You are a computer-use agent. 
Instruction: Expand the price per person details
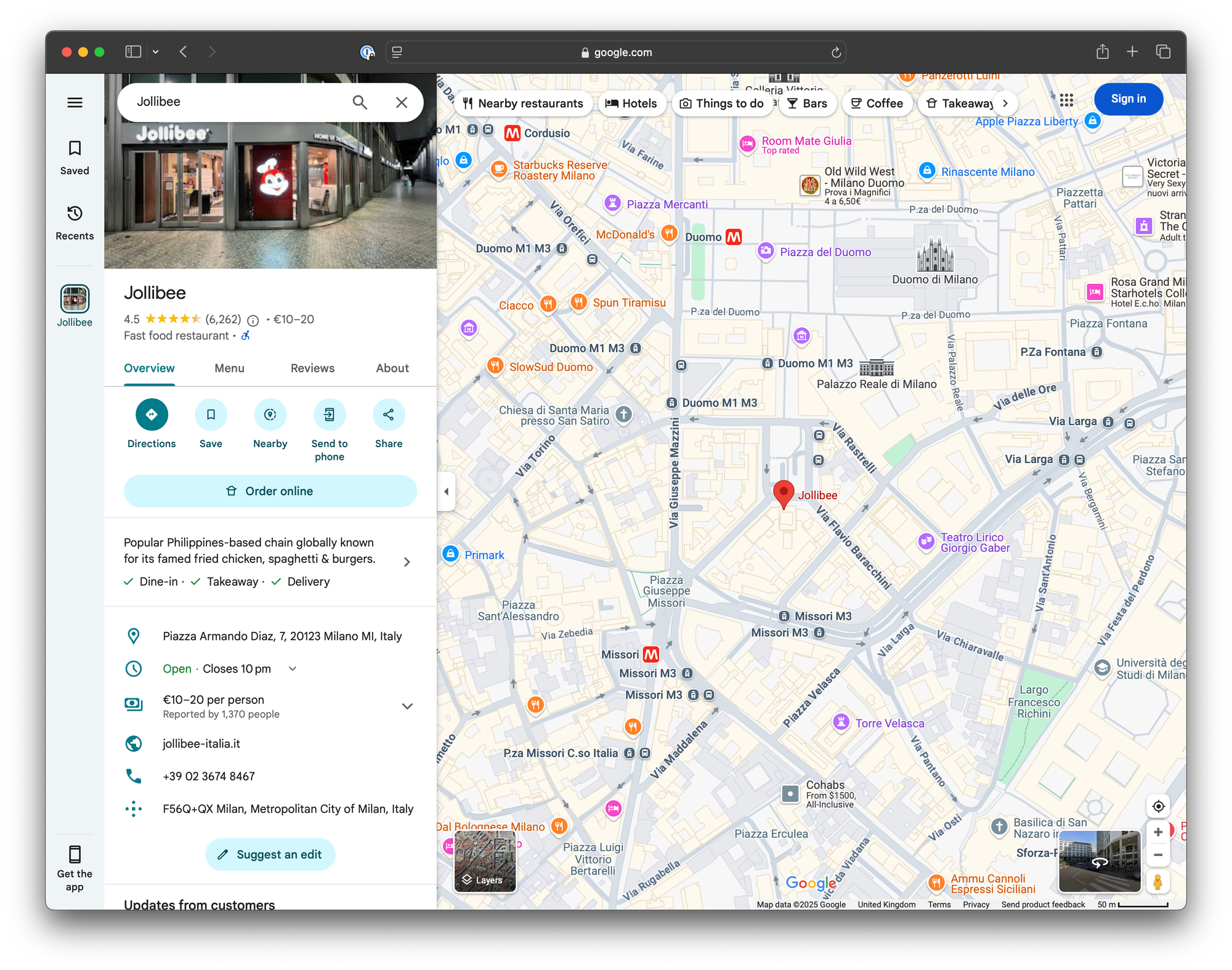point(407,706)
